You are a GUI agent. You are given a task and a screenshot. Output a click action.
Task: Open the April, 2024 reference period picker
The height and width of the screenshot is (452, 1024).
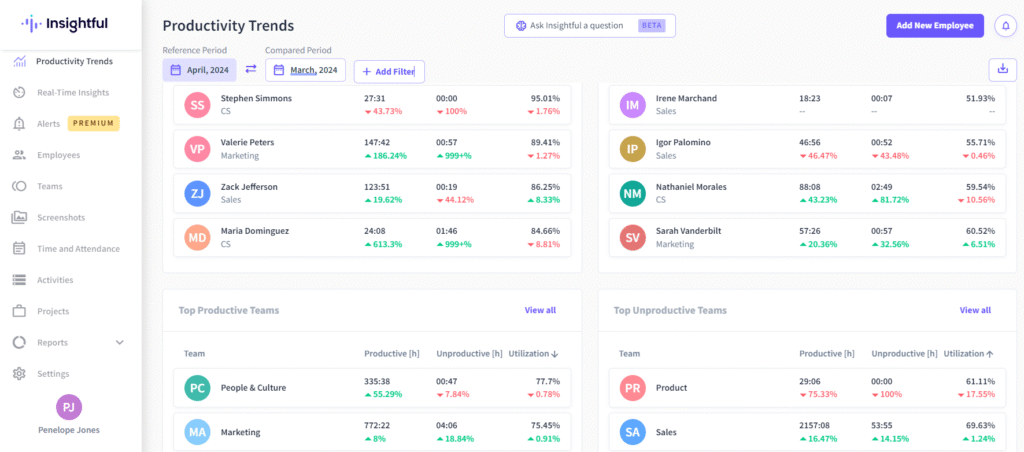click(200, 70)
